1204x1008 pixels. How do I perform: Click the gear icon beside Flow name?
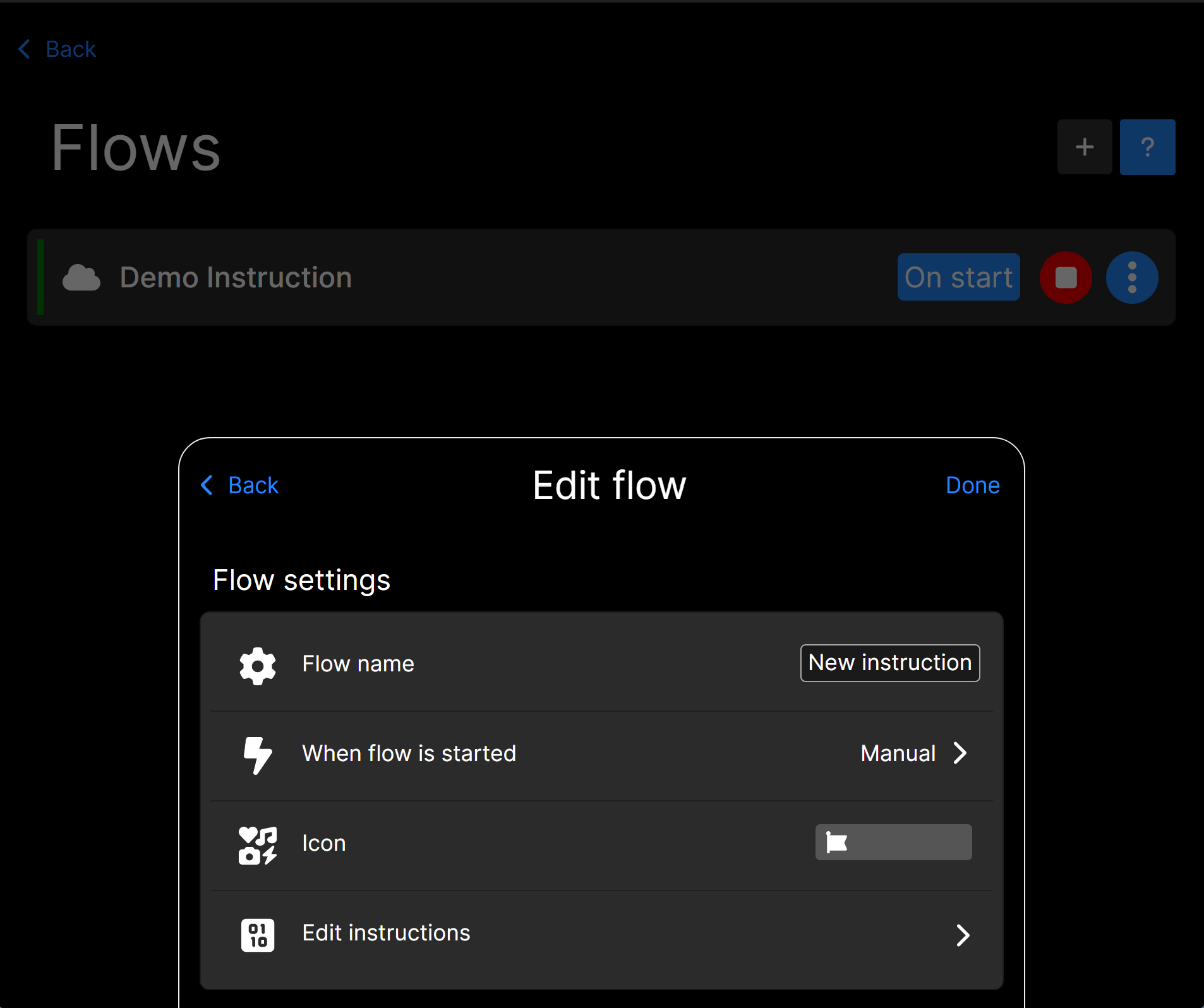pyautogui.click(x=258, y=665)
